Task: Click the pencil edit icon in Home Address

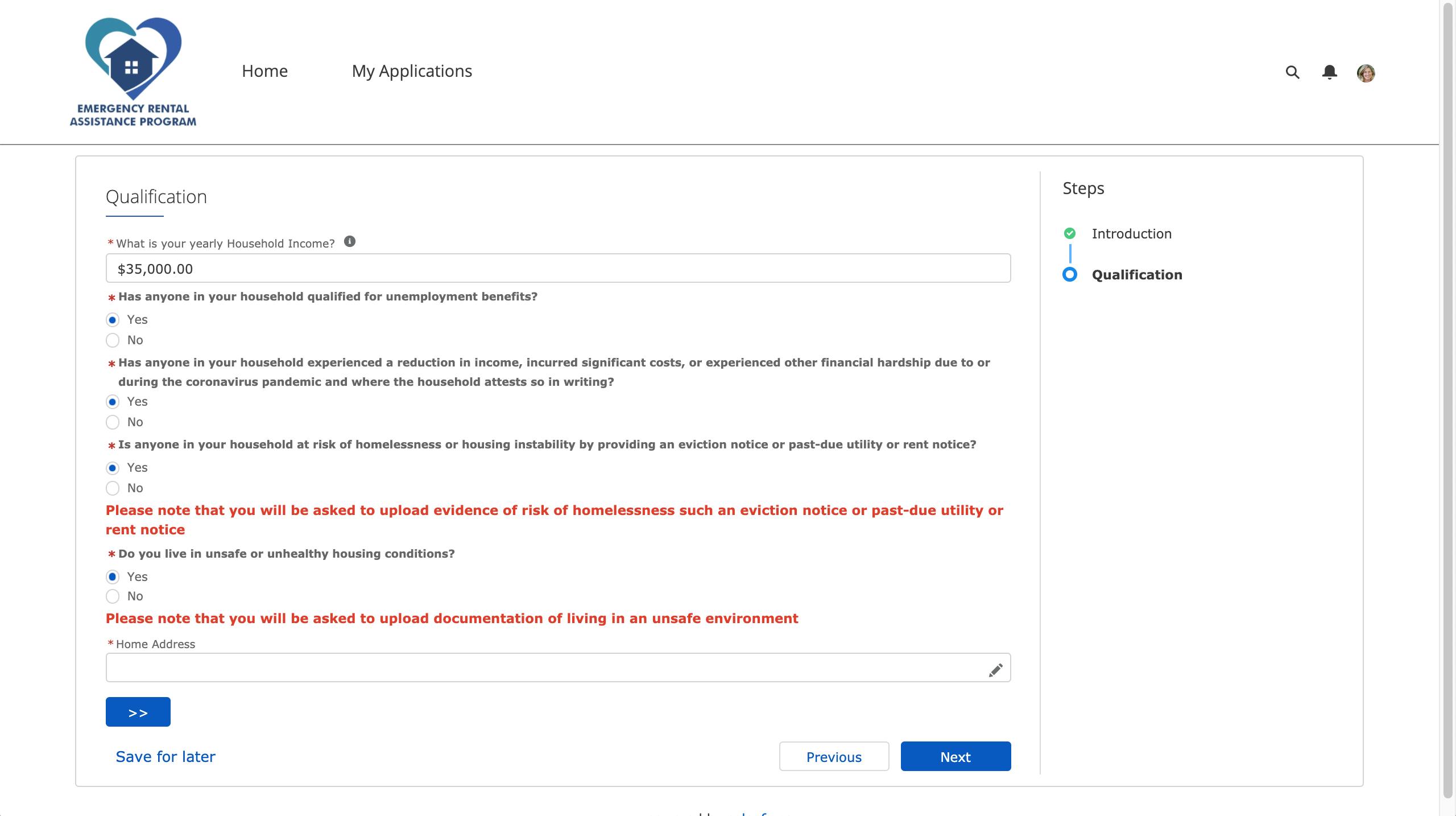Action: point(995,670)
